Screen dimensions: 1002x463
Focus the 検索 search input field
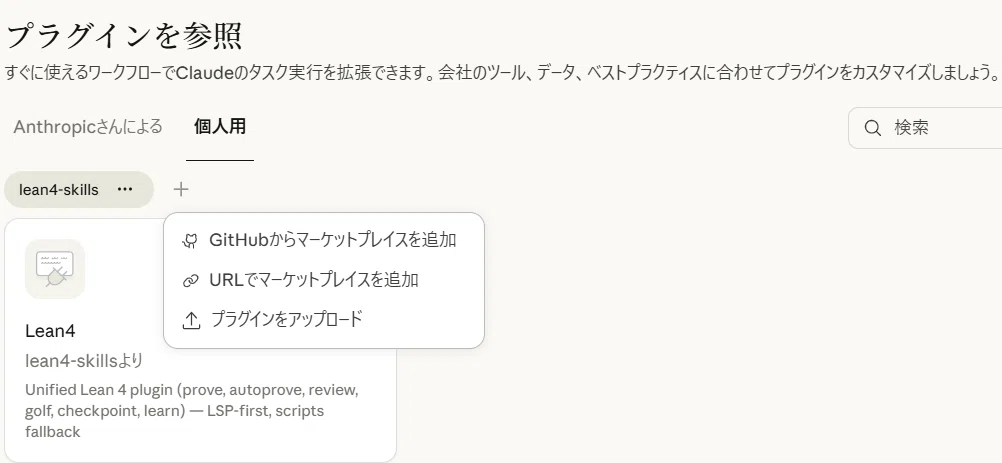(x=928, y=128)
